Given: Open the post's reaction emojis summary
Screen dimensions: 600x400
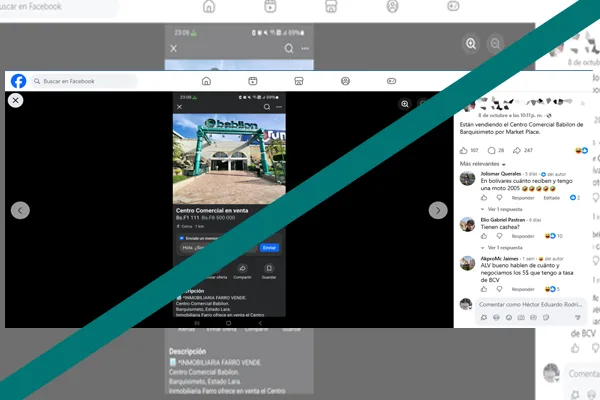Looking at the screenshot, I should click(x=582, y=150).
